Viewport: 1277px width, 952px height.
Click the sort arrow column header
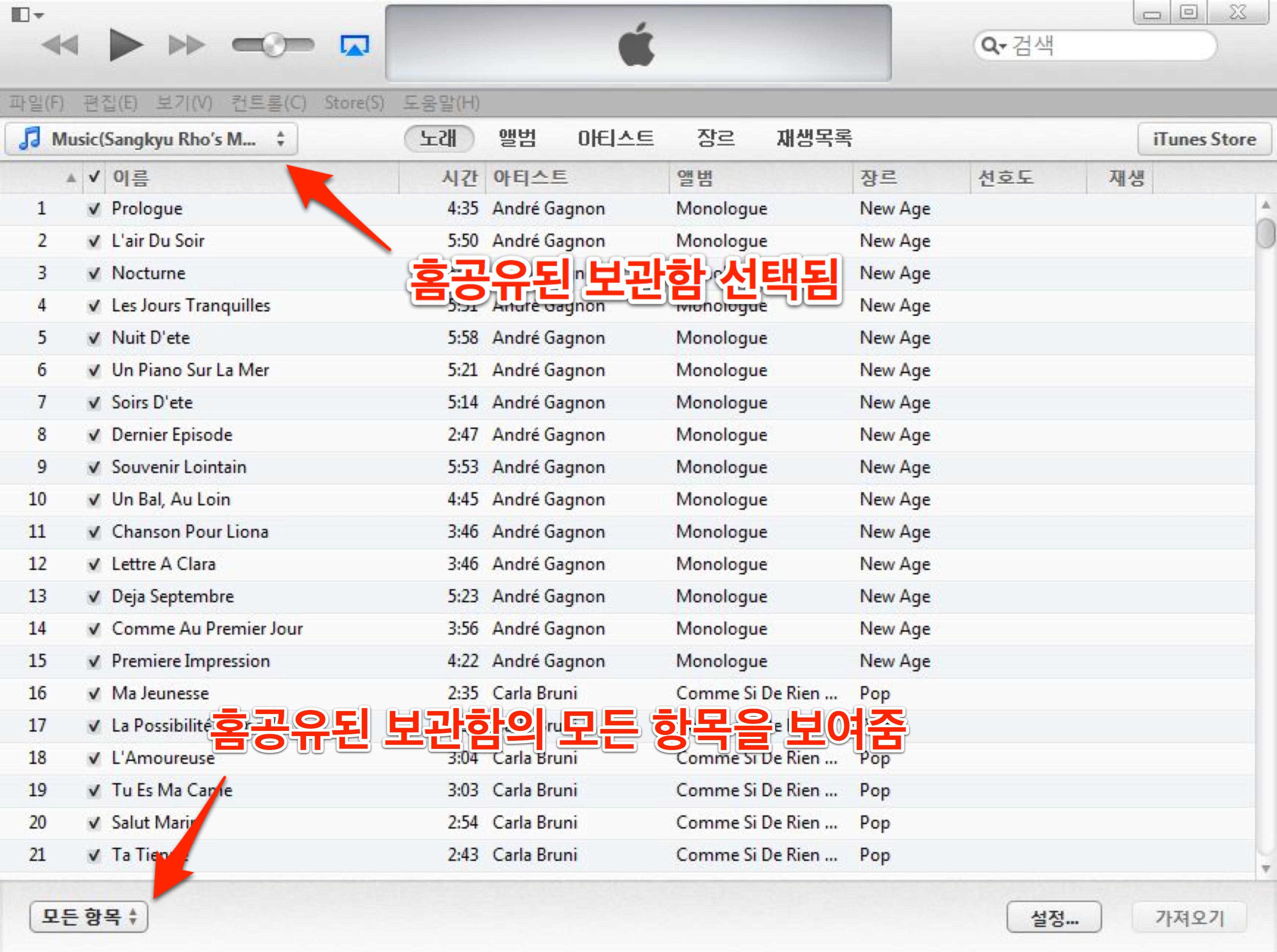tap(71, 178)
